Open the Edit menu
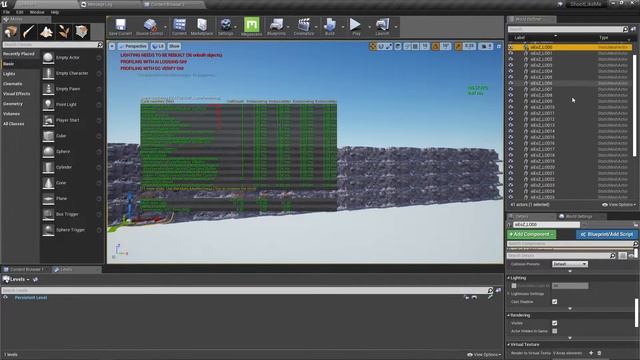This screenshot has width=640, height=360. [20, 12]
